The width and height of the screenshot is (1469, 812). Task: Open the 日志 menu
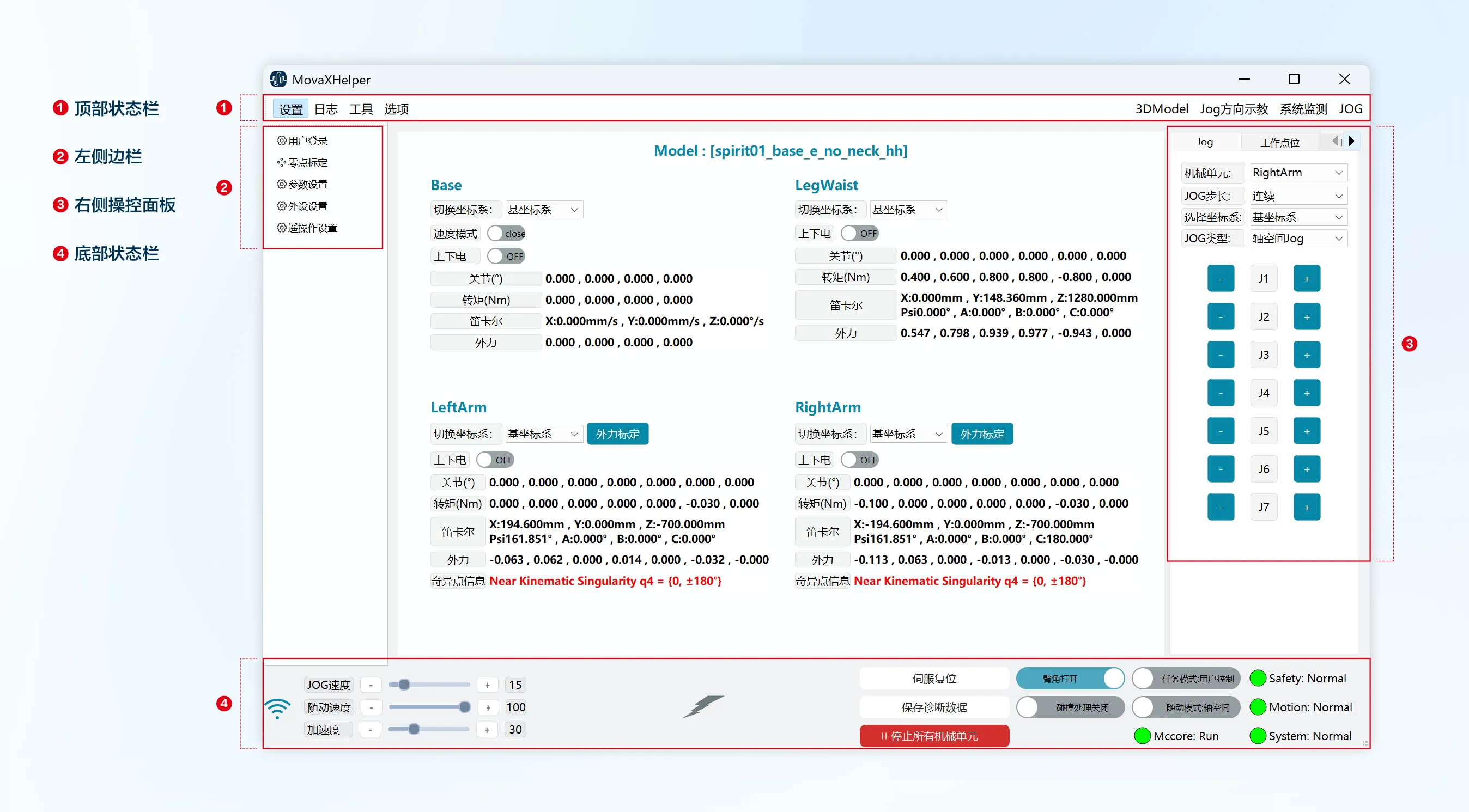tap(326, 109)
